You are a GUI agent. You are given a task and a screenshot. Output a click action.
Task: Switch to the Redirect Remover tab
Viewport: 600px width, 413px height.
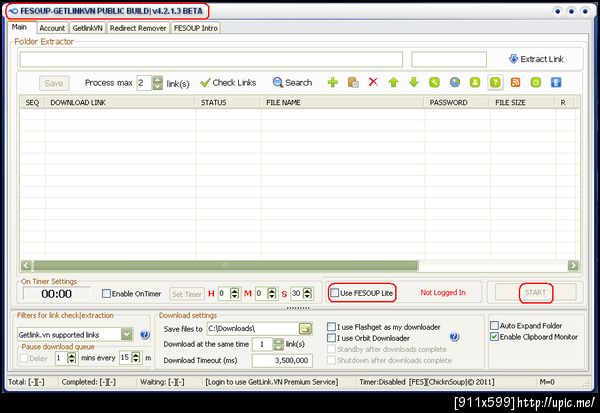coord(138,28)
